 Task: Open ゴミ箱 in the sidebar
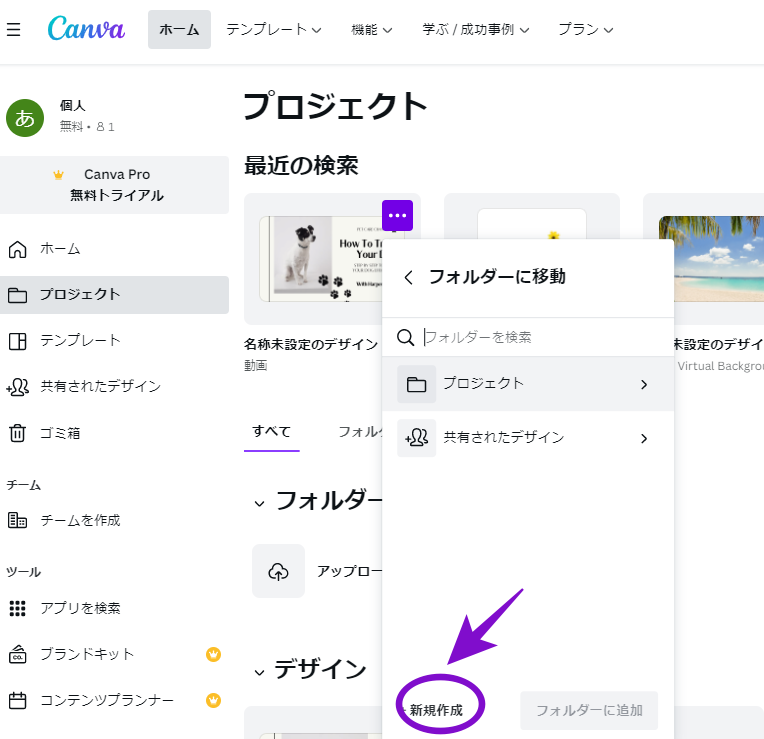(x=114, y=433)
